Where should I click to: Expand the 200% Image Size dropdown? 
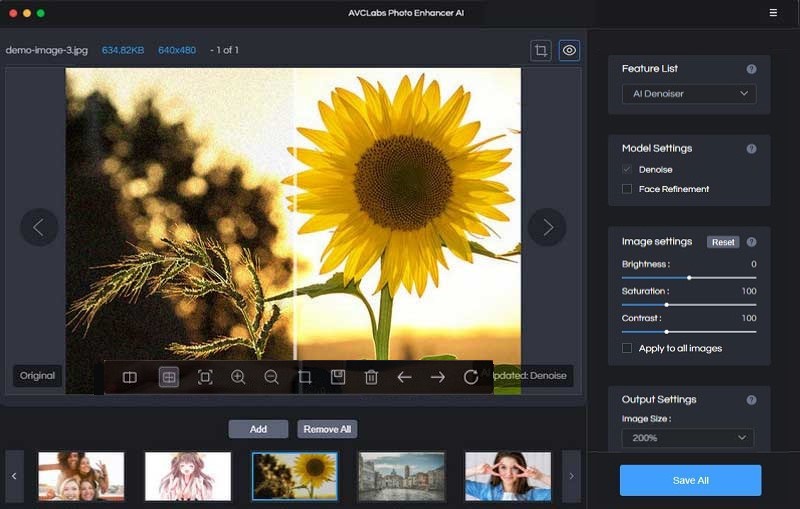(x=688, y=438)
